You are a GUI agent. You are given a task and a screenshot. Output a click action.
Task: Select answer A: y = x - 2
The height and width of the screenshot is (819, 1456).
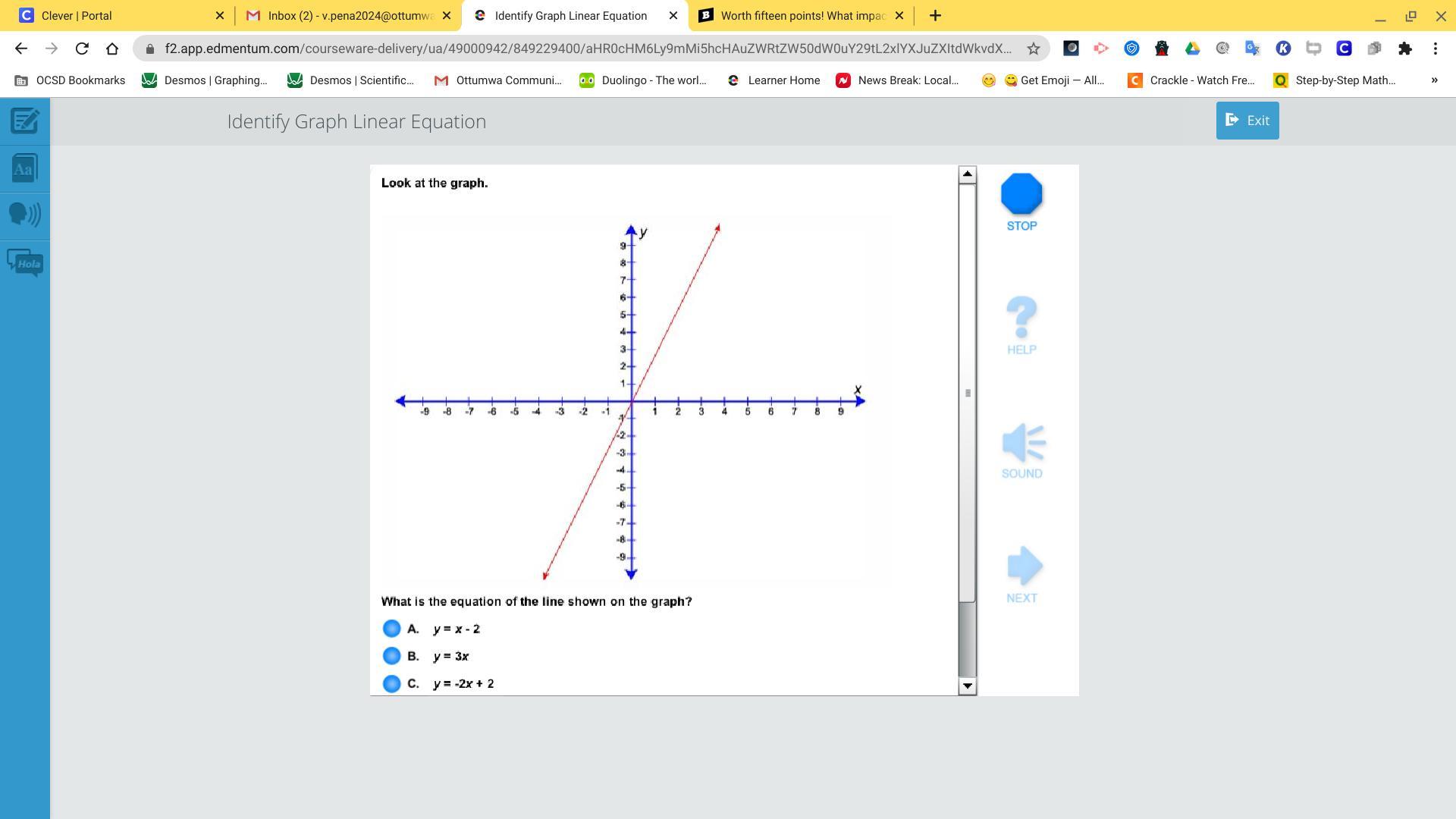(391, 629)
